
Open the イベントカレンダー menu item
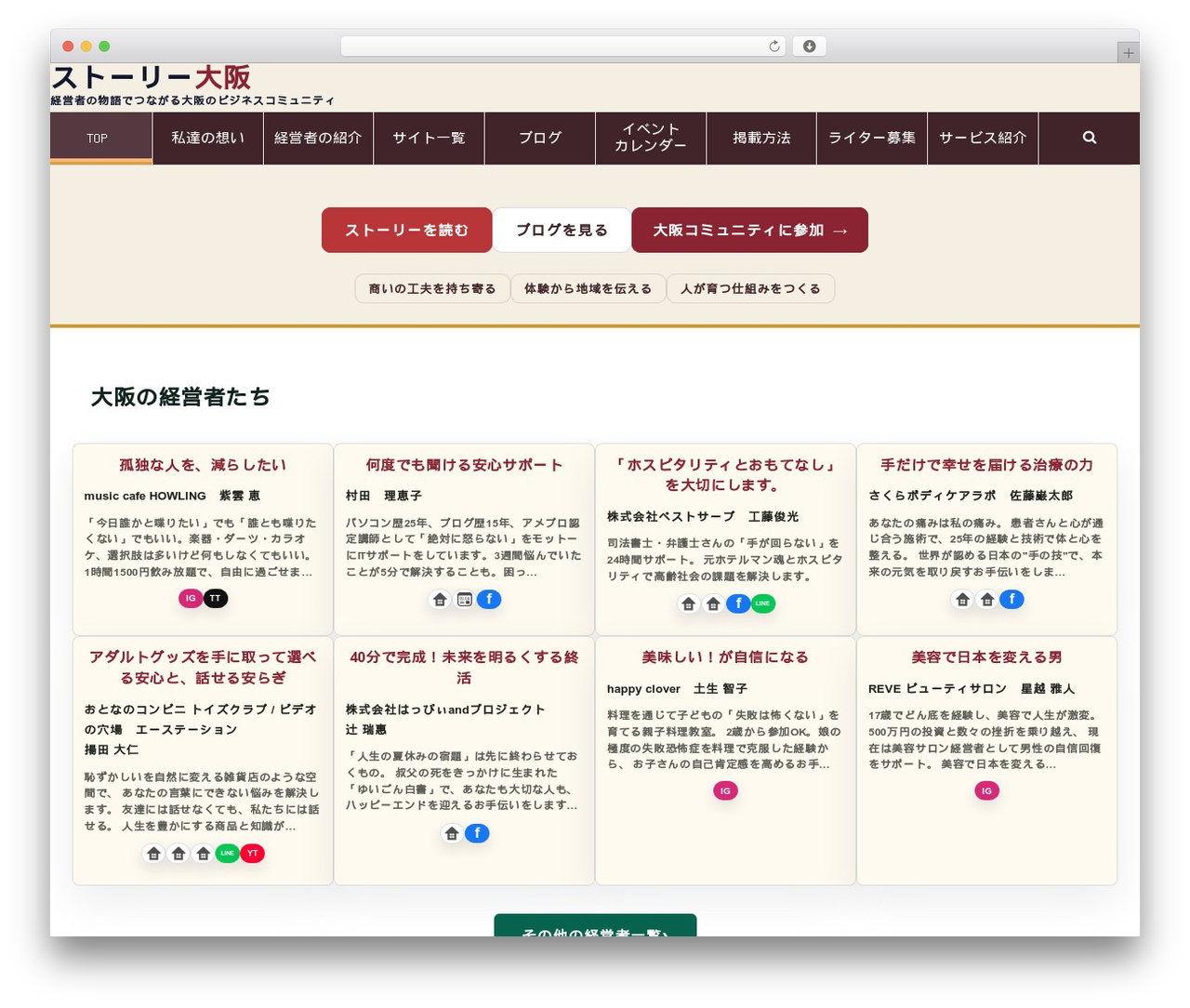651,139
